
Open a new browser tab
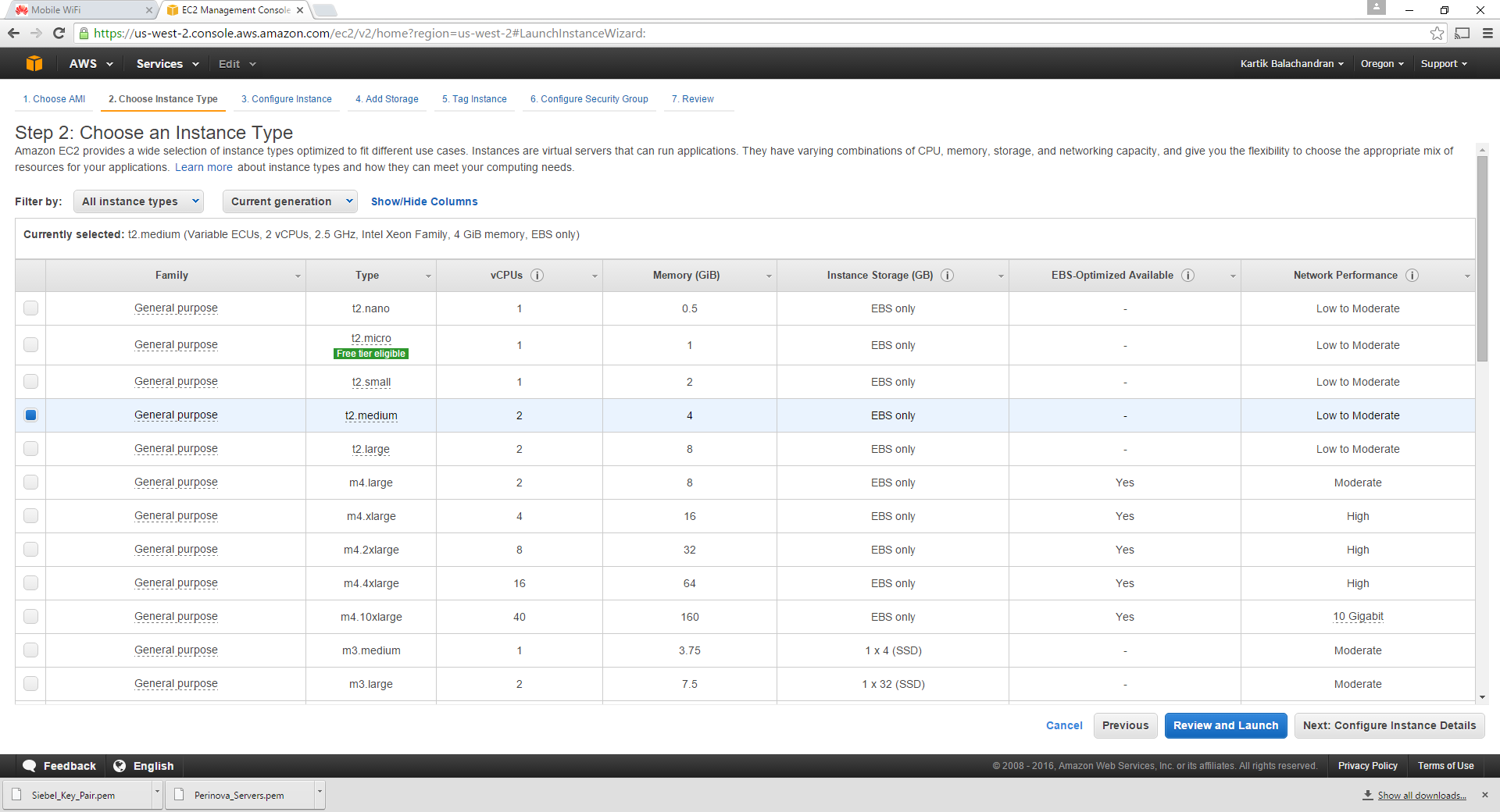point(324,10)
